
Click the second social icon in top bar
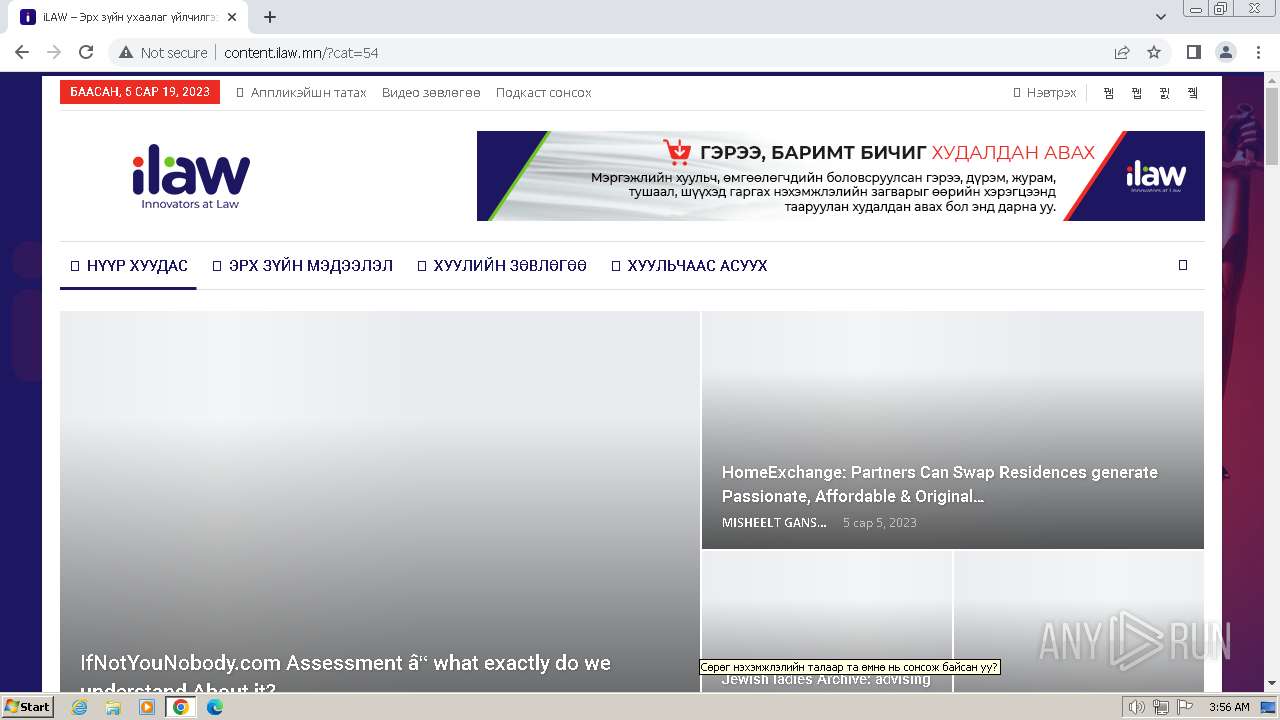pyautogui.click(x=1137, y=93)
